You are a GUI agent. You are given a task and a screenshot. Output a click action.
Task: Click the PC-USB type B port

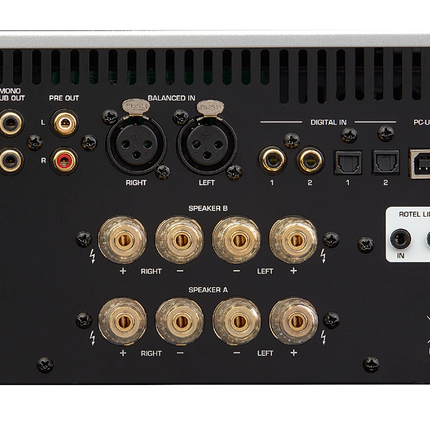coord(420,164)
